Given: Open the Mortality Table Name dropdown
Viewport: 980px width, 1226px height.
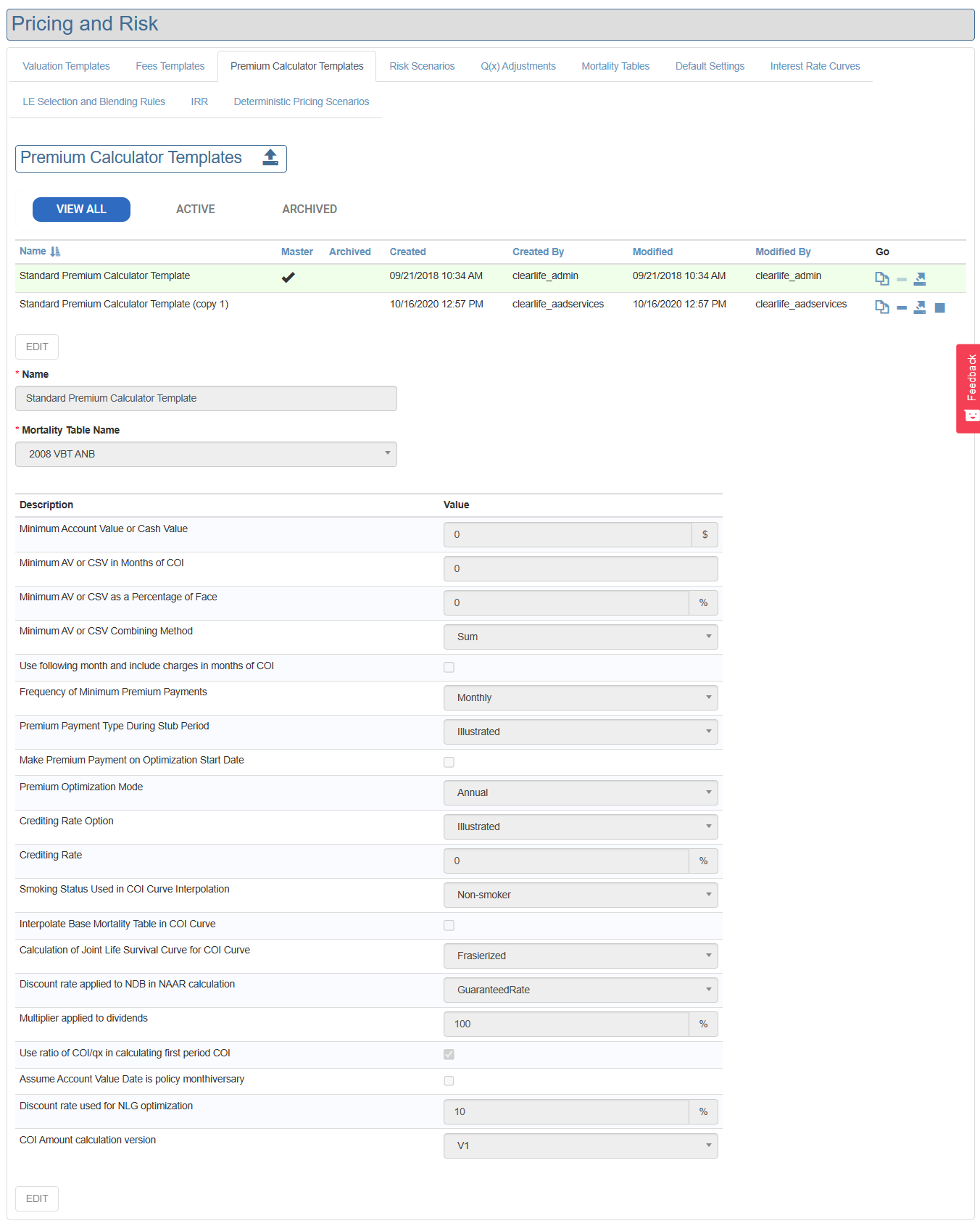Looking at the screenshot, I should pyautogui.click(x=206, y=455).
